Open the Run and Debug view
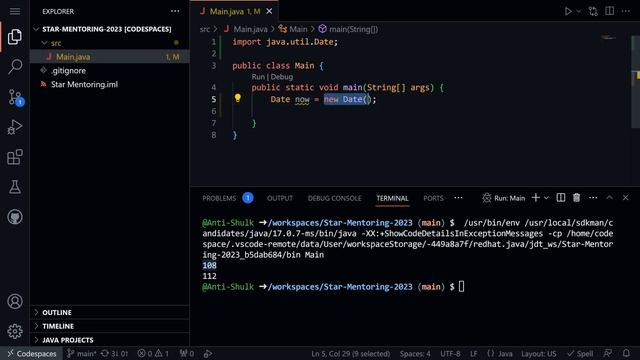 coord(15,127)
